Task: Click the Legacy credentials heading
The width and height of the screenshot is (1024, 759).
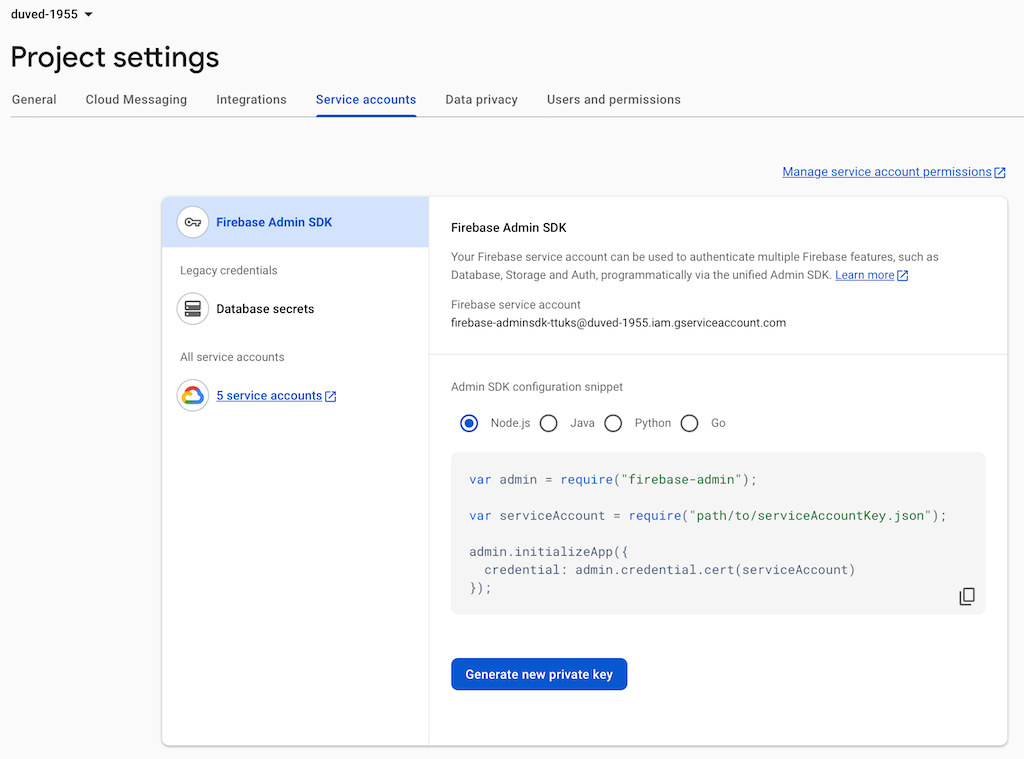Action: (x=229, y=270)
